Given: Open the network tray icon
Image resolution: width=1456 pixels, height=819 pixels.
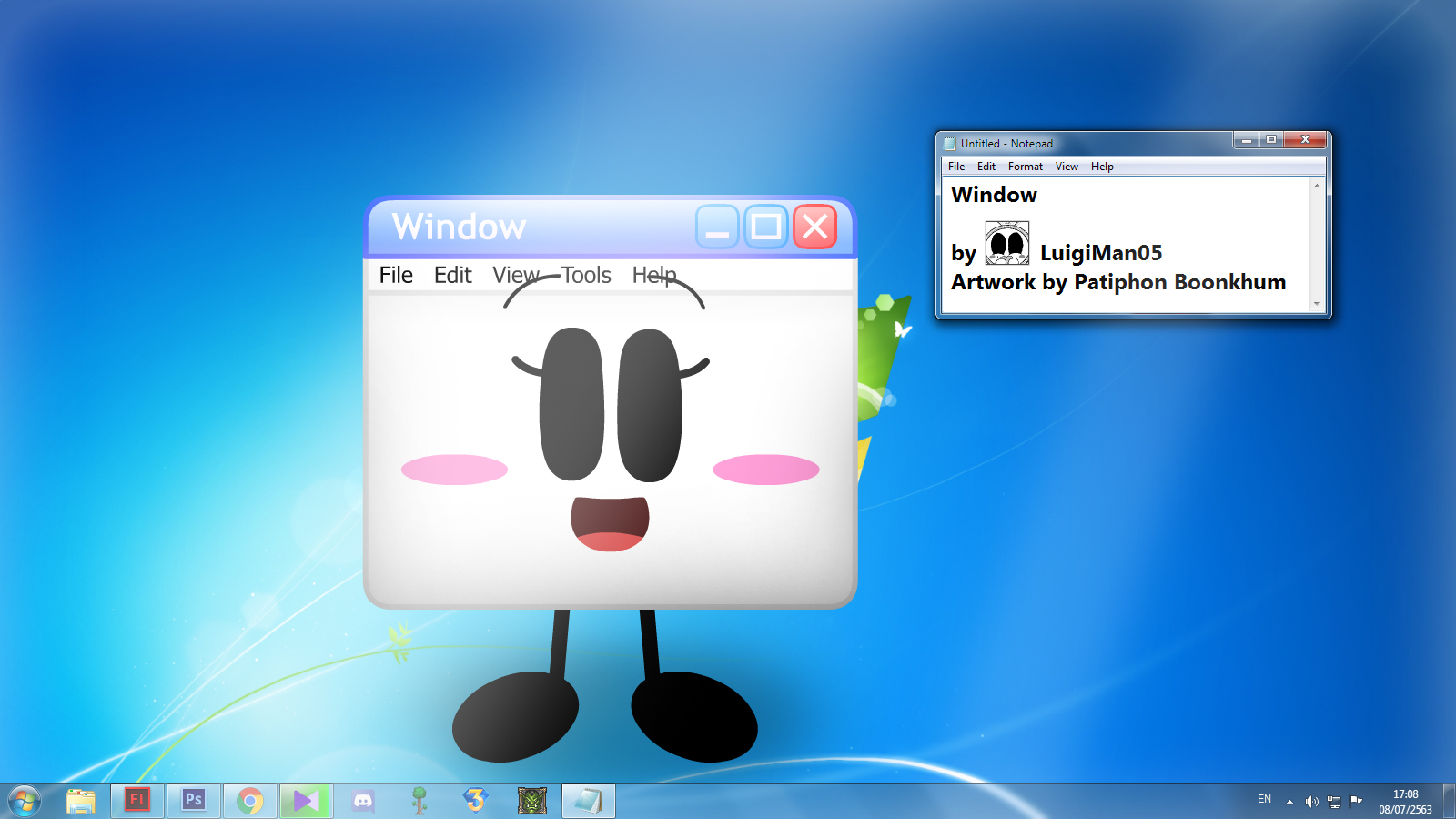Looking at the screenshot, I should pyautogui.click(x=1334, y=802).
